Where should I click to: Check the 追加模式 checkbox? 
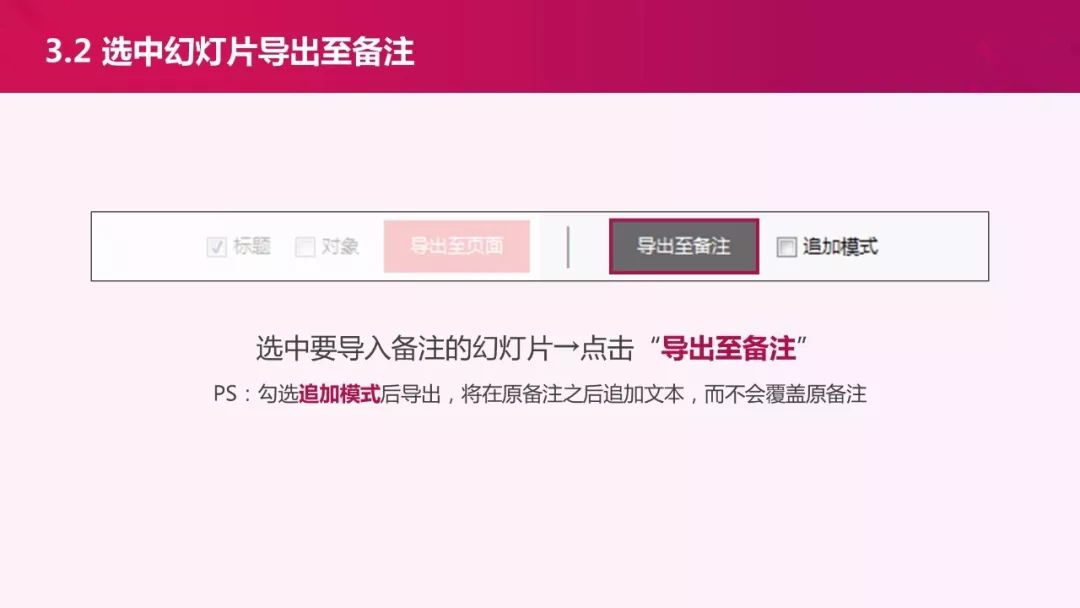click(786, 247)
